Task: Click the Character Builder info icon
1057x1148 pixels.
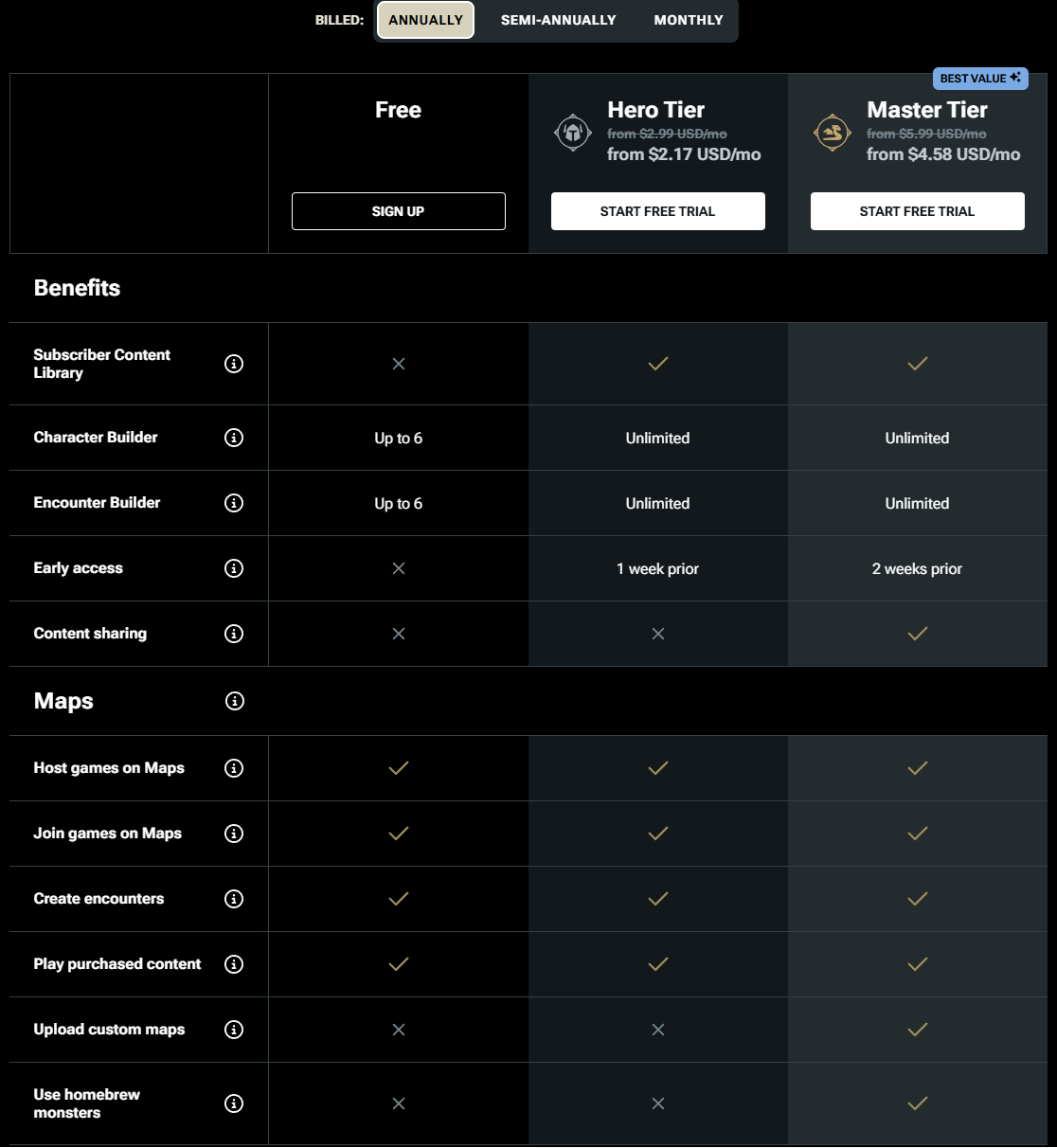Action: click(234, 438)
